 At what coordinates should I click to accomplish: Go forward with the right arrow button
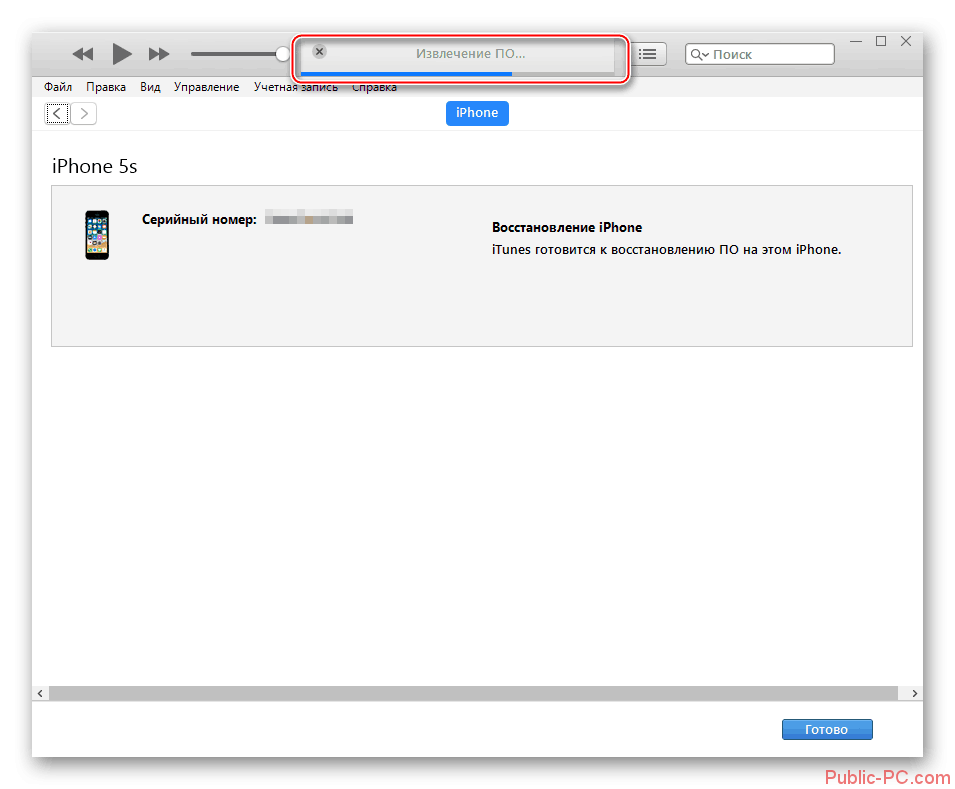pyautogui.click(x=84, y=113)
